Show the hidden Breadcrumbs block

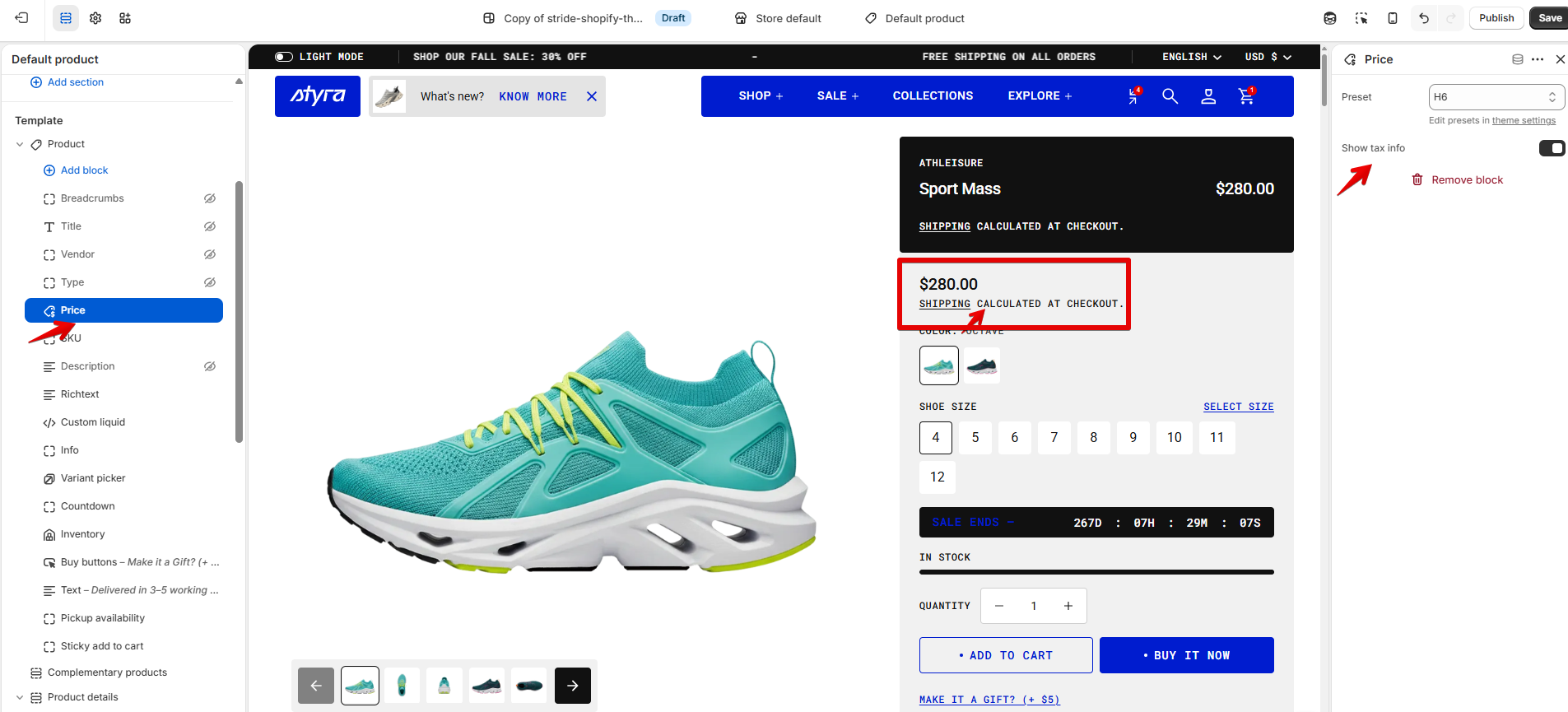(210, 198)
